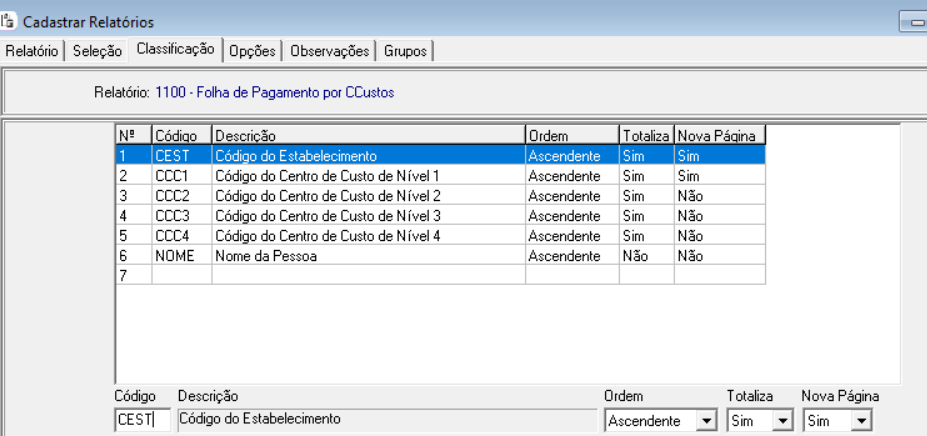The image size is (927, 436).
Task: Open the Totaliza dropdown
Action: (783, 421)
